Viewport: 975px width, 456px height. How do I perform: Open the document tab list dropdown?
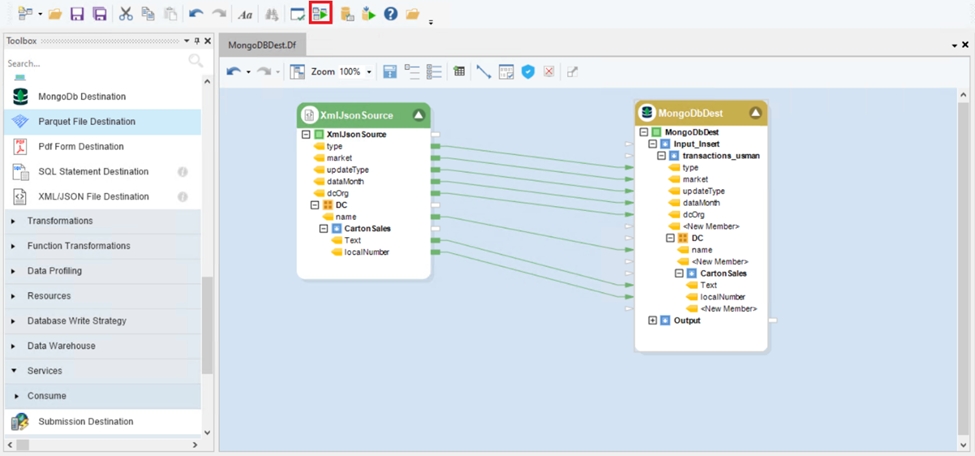955,45
